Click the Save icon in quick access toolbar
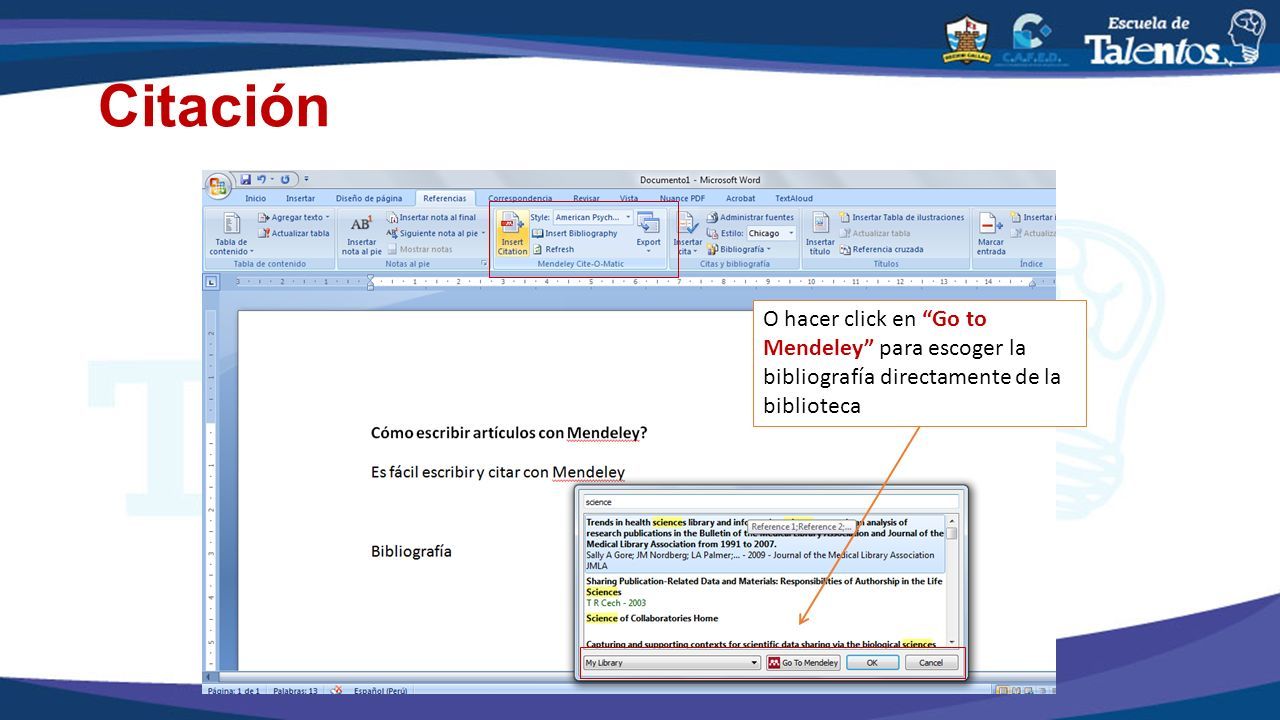The height and width of the screenshot is (720, 1280). tap(245, 180)
